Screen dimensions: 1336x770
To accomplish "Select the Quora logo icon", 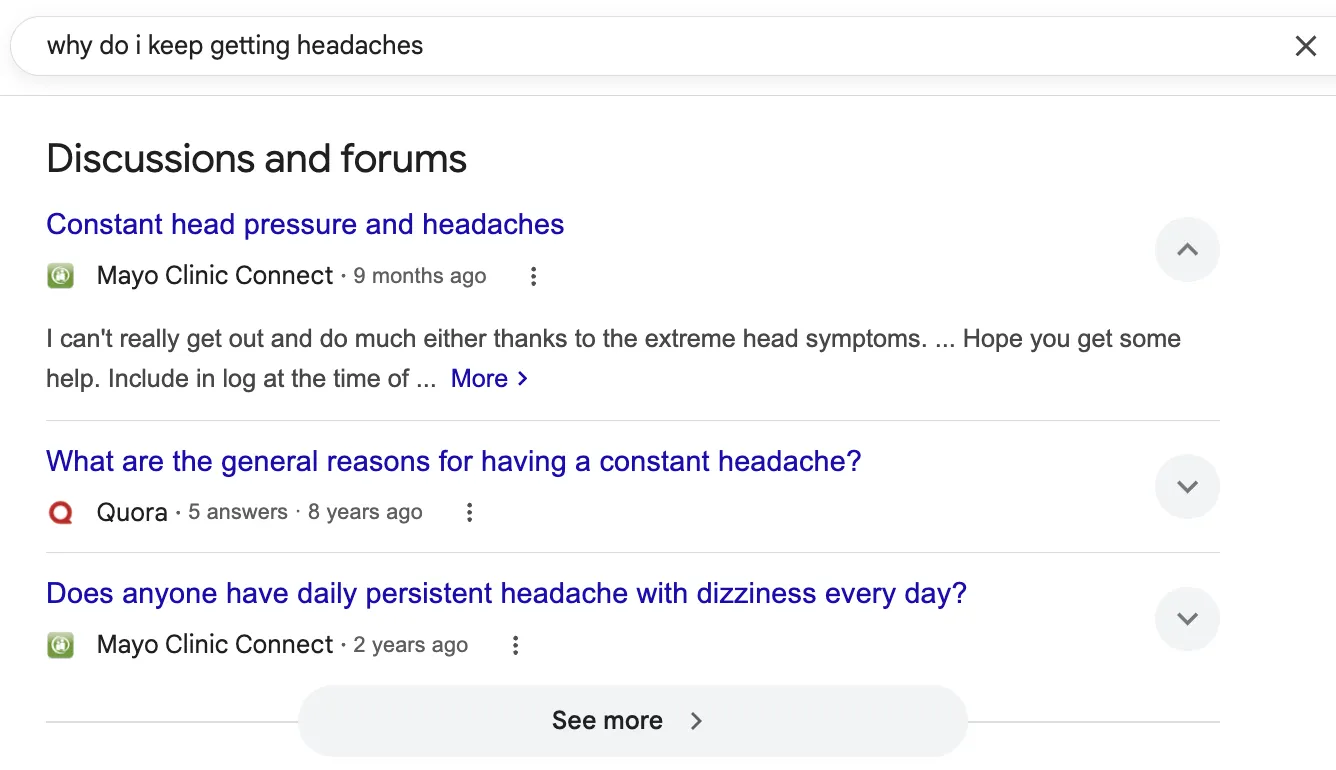I will coord(61,511).
